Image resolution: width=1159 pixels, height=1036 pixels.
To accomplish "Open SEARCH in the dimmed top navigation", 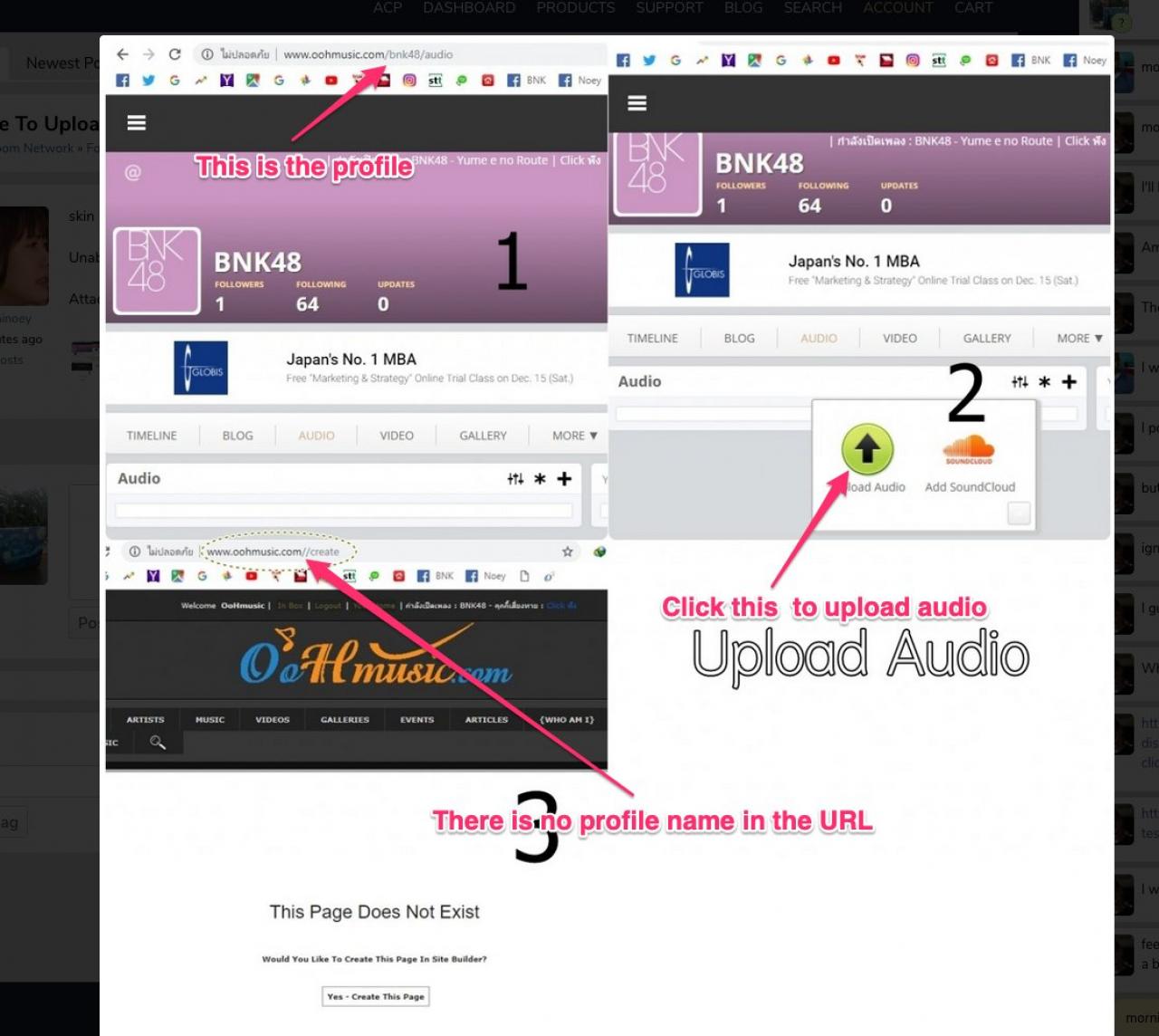I will (813, 8).
